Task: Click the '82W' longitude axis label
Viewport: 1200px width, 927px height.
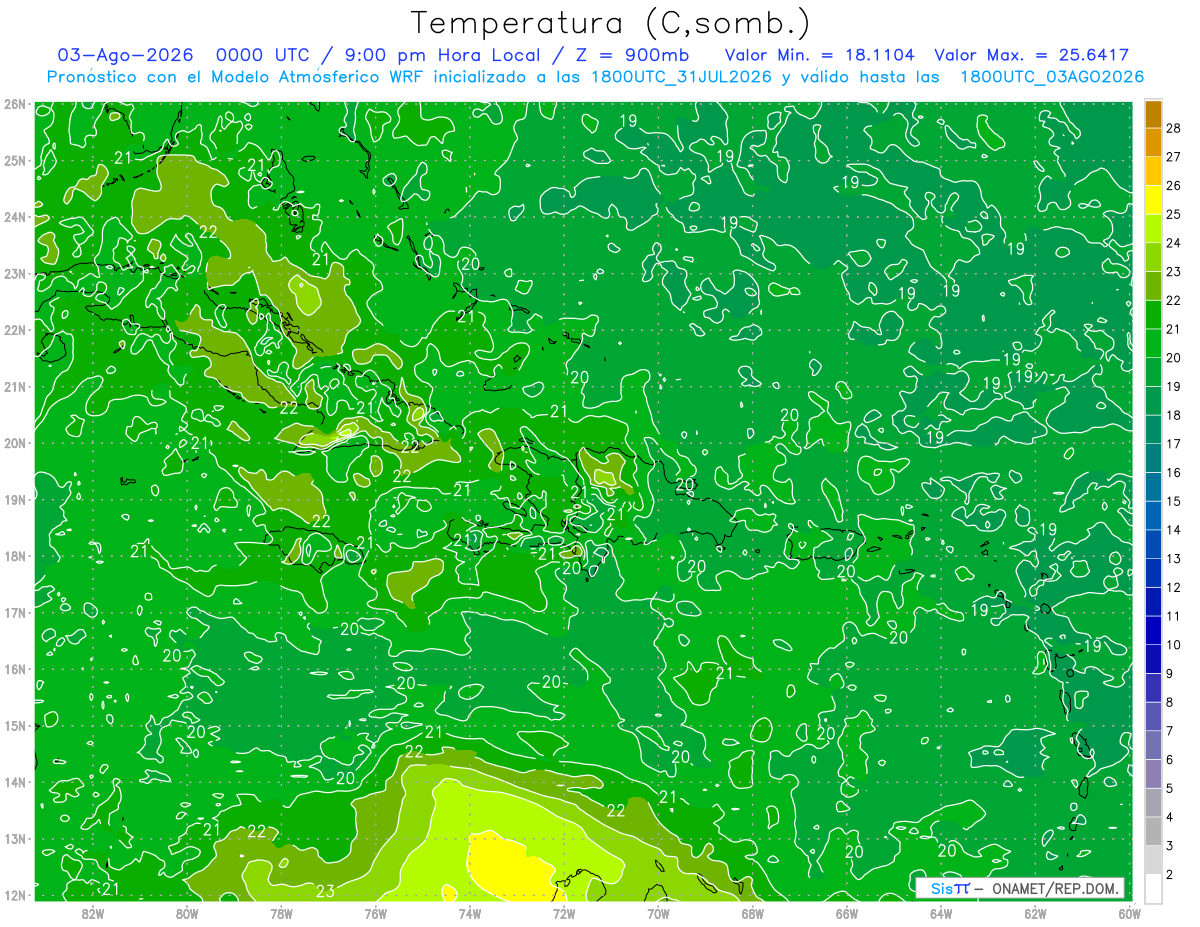Action: (x=92, y=913)
